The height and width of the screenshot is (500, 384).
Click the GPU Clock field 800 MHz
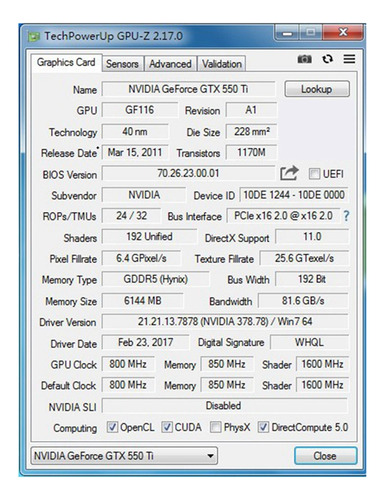coord(128,364)
